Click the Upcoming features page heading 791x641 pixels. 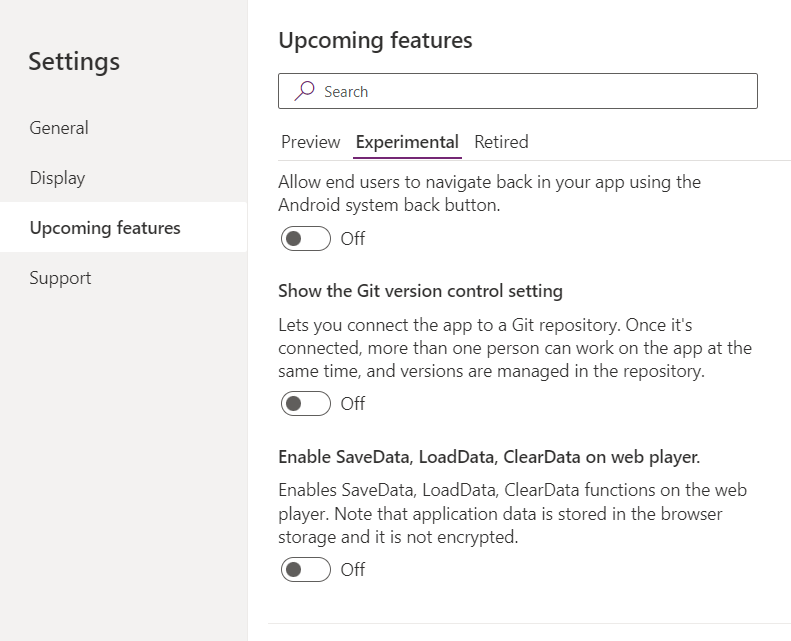(x=375, y=40)
